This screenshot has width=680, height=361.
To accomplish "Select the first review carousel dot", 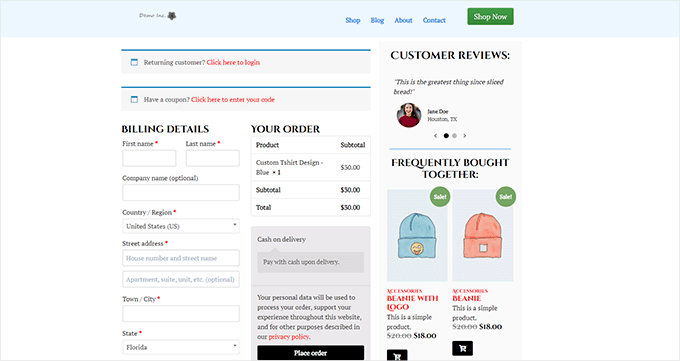I will pos(446,136).
